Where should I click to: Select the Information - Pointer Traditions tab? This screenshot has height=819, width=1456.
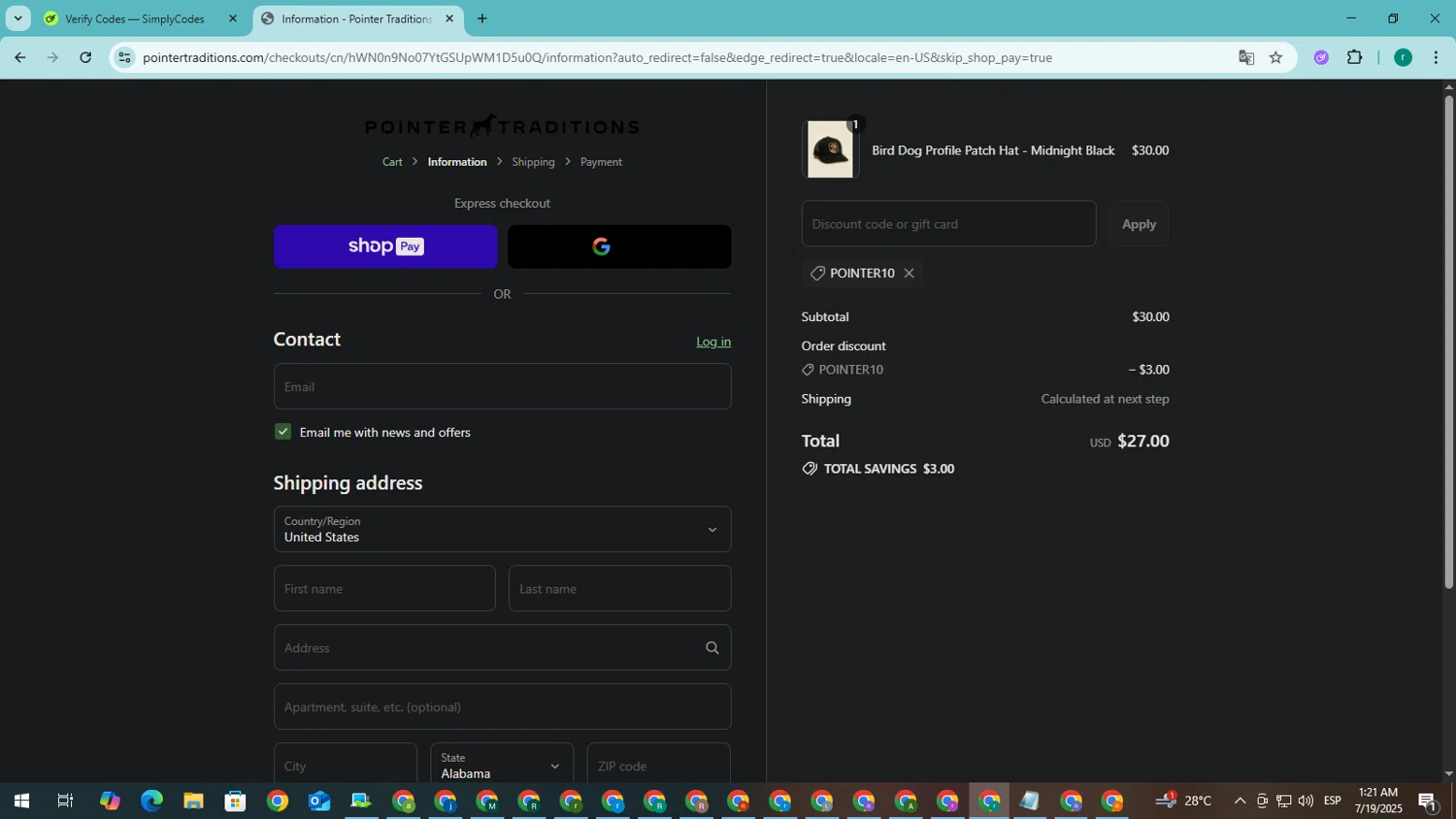tap(356, 18)
